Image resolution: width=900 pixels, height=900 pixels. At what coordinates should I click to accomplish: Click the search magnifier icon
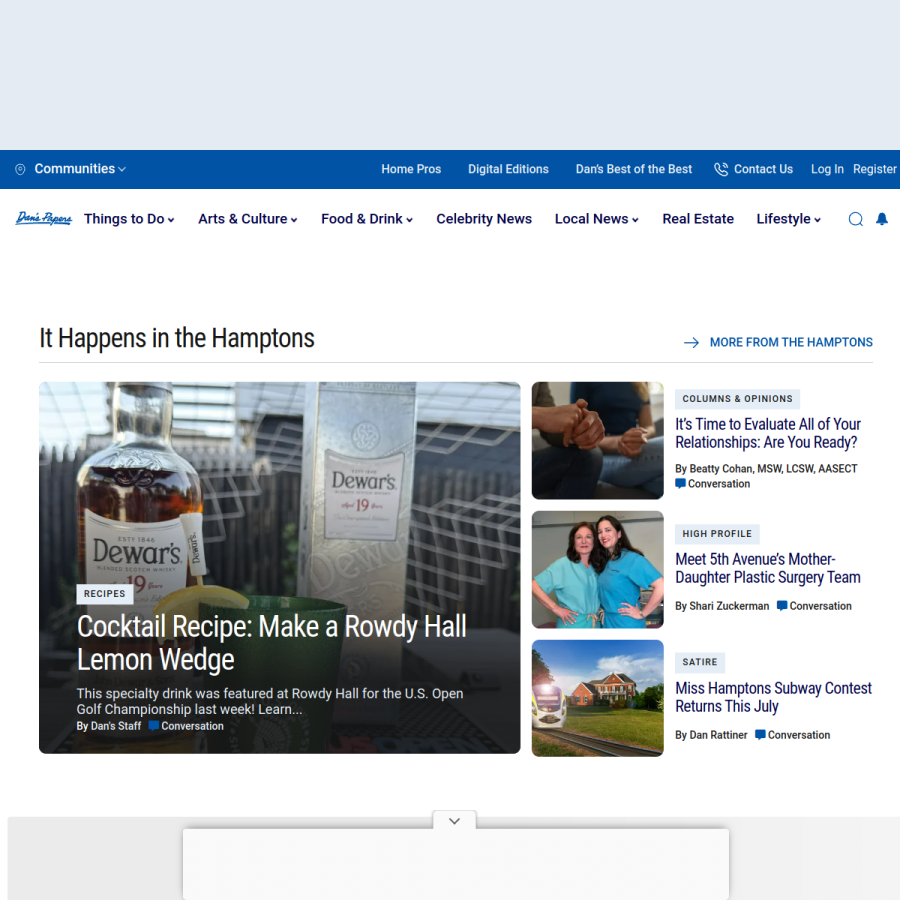(x=856, y=219)
